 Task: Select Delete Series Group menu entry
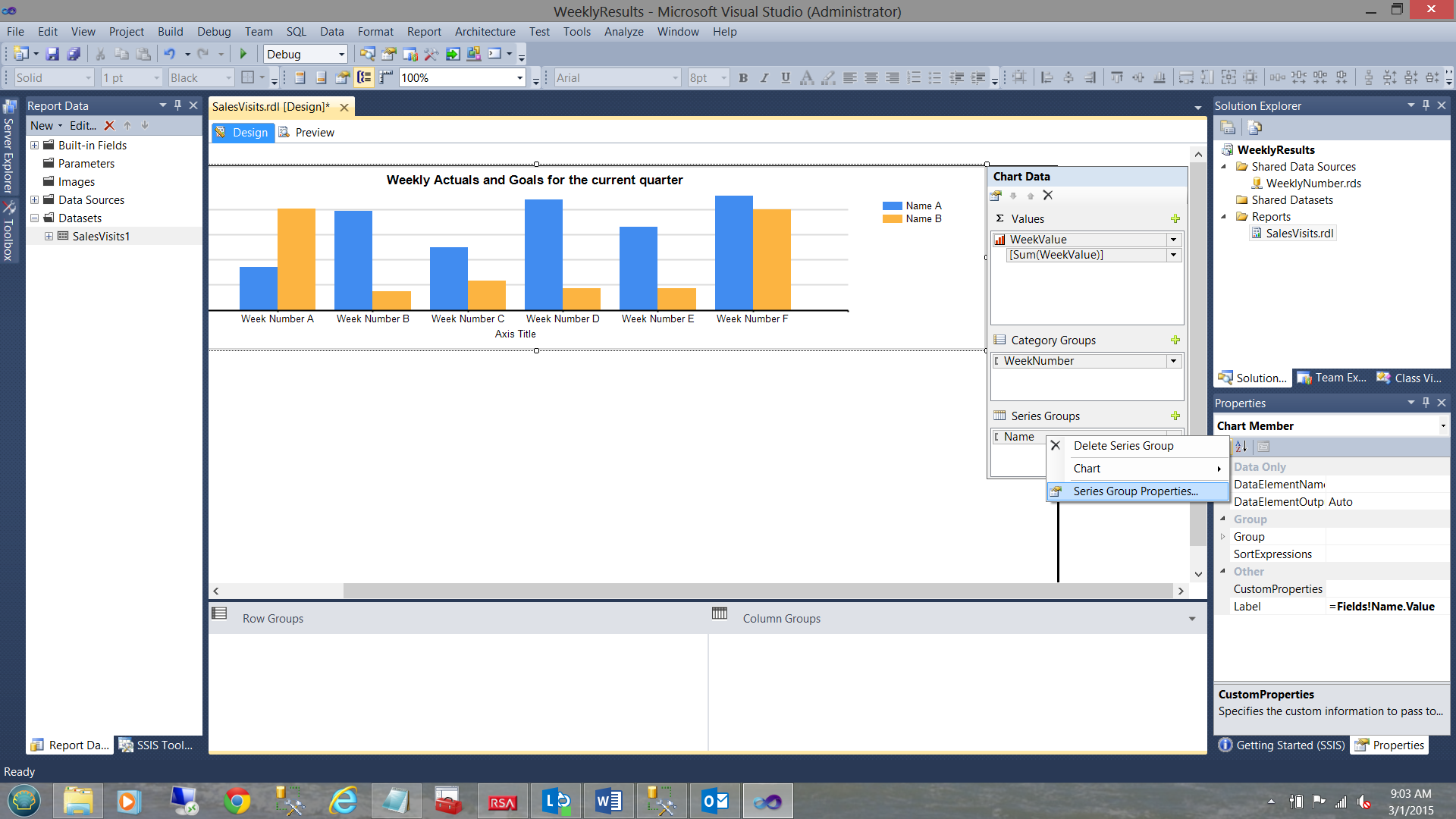coord(1123,446)
